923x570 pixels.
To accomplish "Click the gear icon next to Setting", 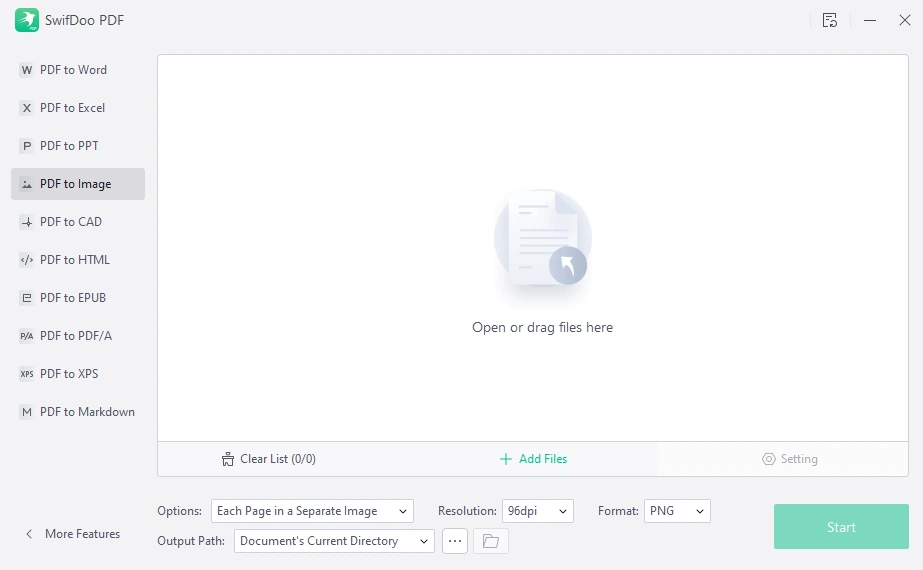I will pyautogui.click(x=769, y=459).
